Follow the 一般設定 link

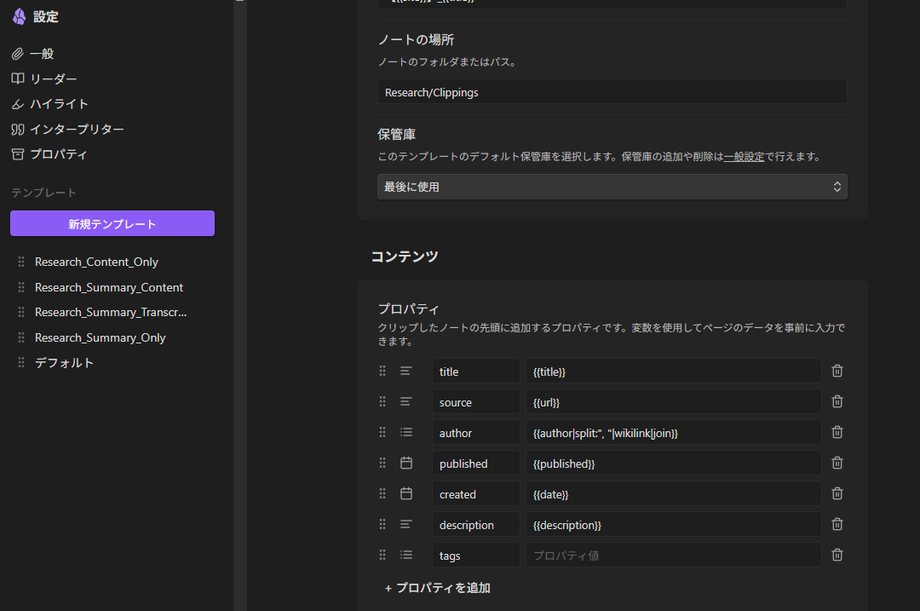coord(744,157)
